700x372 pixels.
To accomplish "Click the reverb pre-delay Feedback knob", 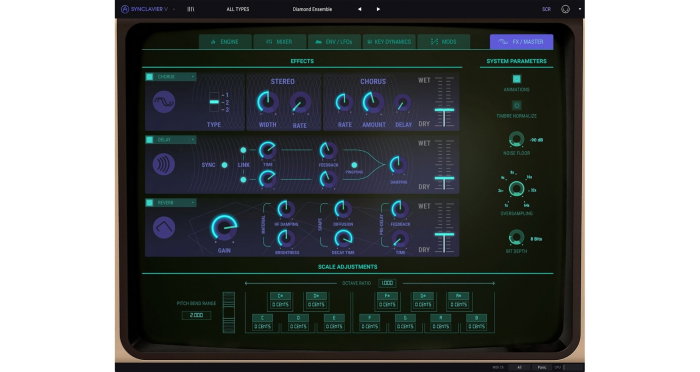I will [x=400, y=209].
